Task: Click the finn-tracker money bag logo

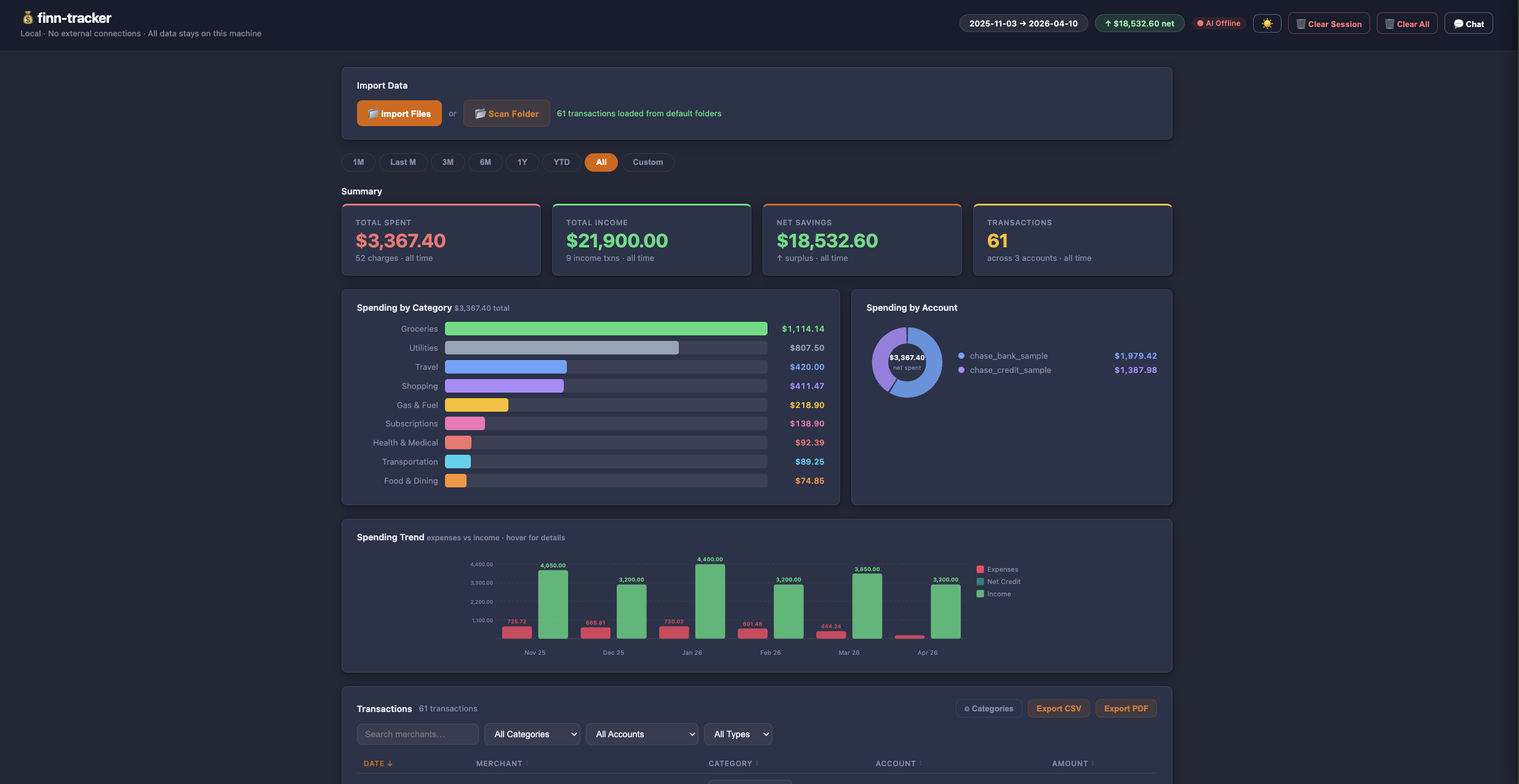Action: 28,18
